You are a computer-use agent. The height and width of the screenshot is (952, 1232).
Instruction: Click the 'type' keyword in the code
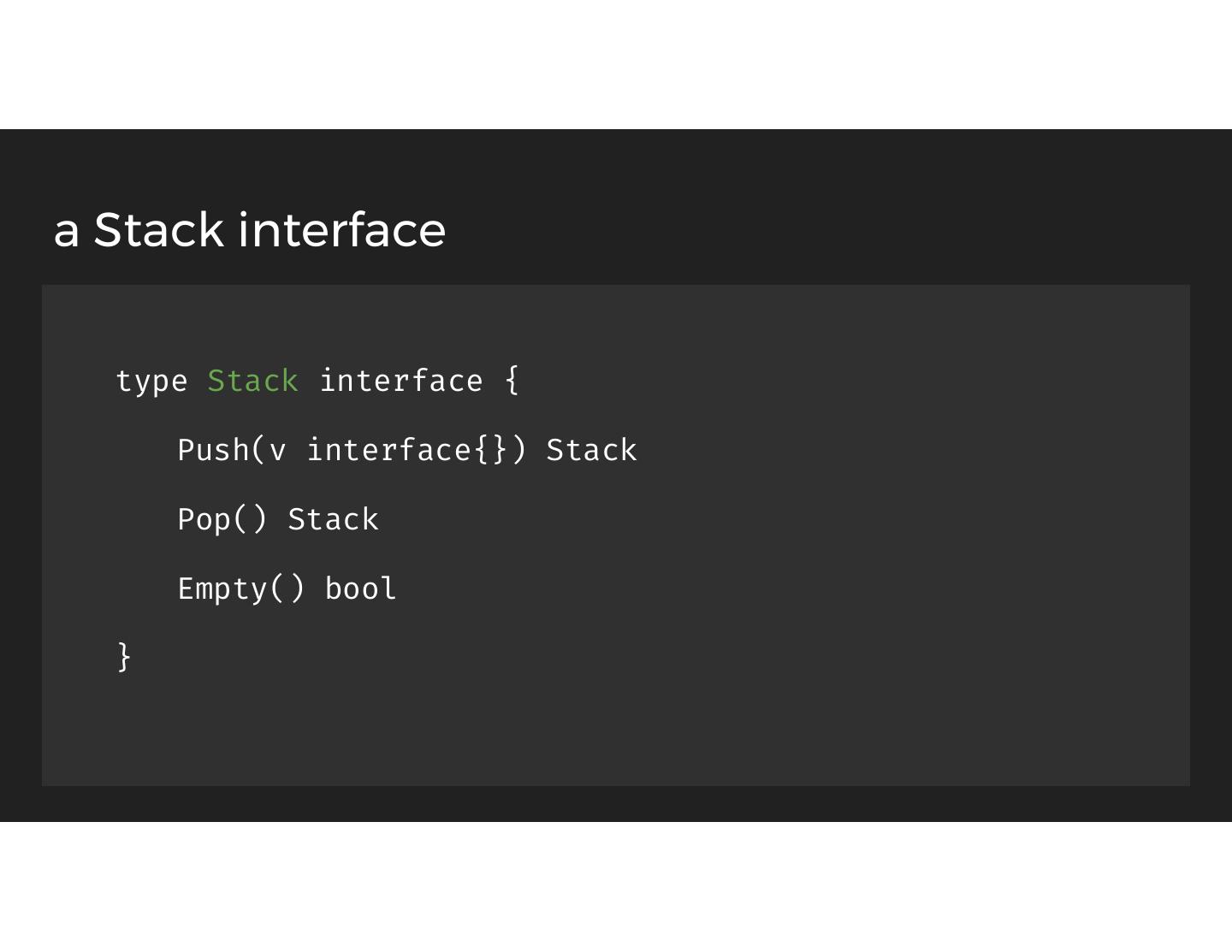click(151, 381)
